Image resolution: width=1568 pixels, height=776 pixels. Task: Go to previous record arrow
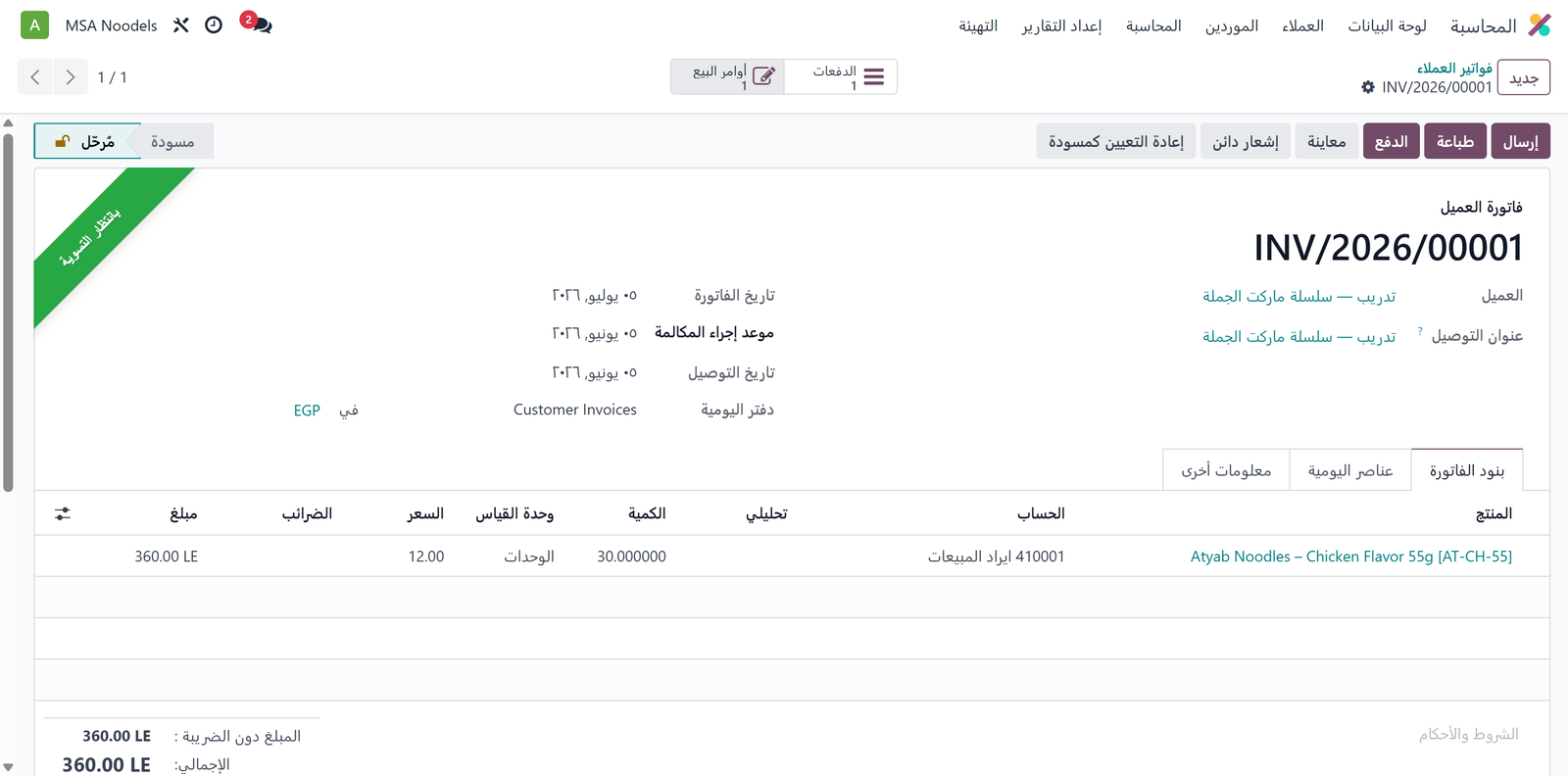35,77
